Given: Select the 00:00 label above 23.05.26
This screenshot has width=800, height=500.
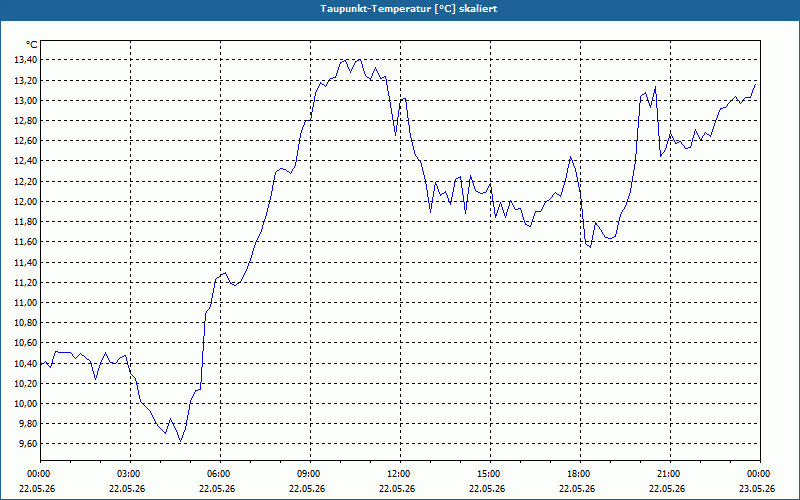Looking at the screenshot, I should pos(760,474).
